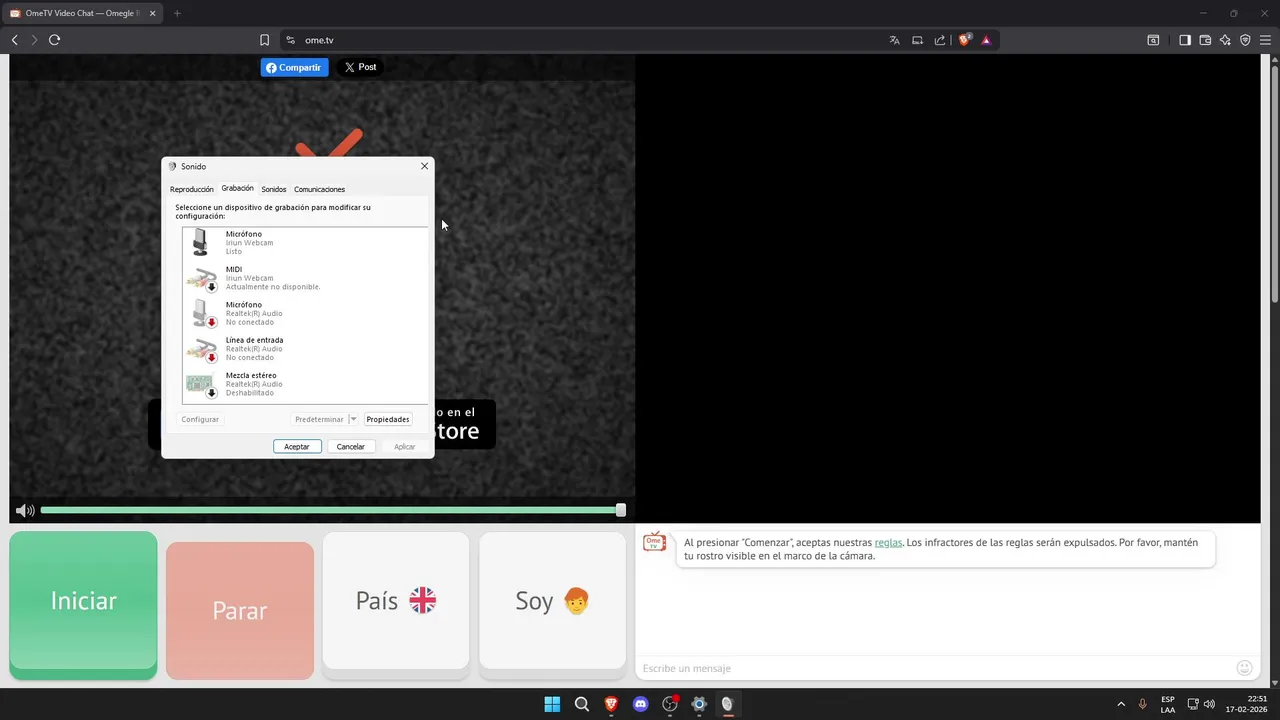Select the Iriun Webcam Micrófono device
This screenshot has height=720, width=1280.
[305, 243]
